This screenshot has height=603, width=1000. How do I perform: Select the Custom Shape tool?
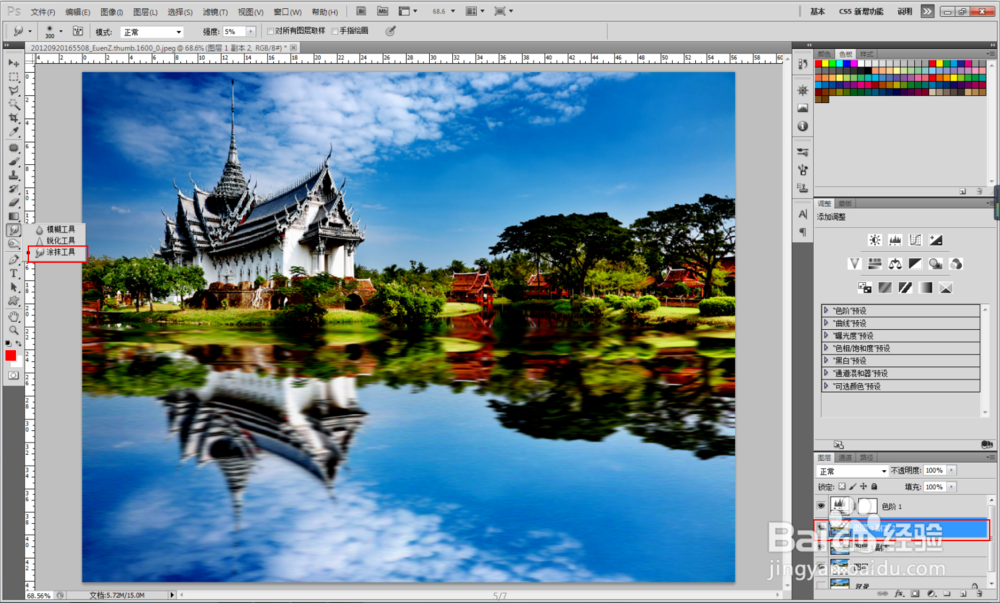click(13, 301)
